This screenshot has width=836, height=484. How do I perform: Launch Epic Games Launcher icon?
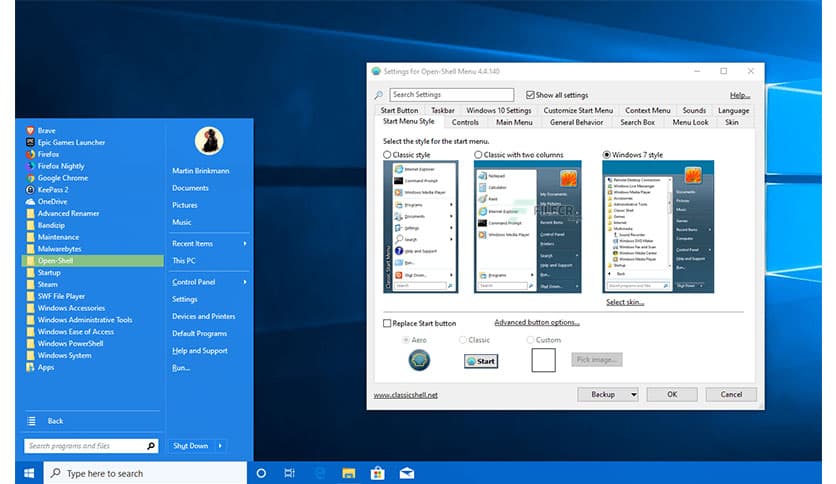(x=30, y=143)
